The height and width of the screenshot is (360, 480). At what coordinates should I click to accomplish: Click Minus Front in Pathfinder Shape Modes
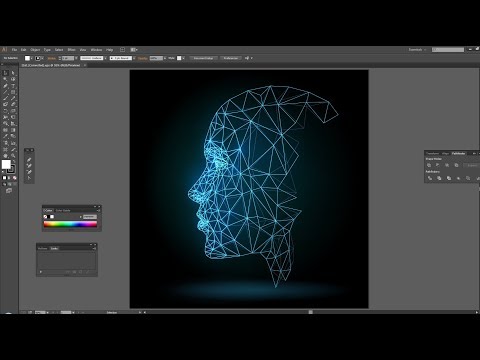point(437,165)
